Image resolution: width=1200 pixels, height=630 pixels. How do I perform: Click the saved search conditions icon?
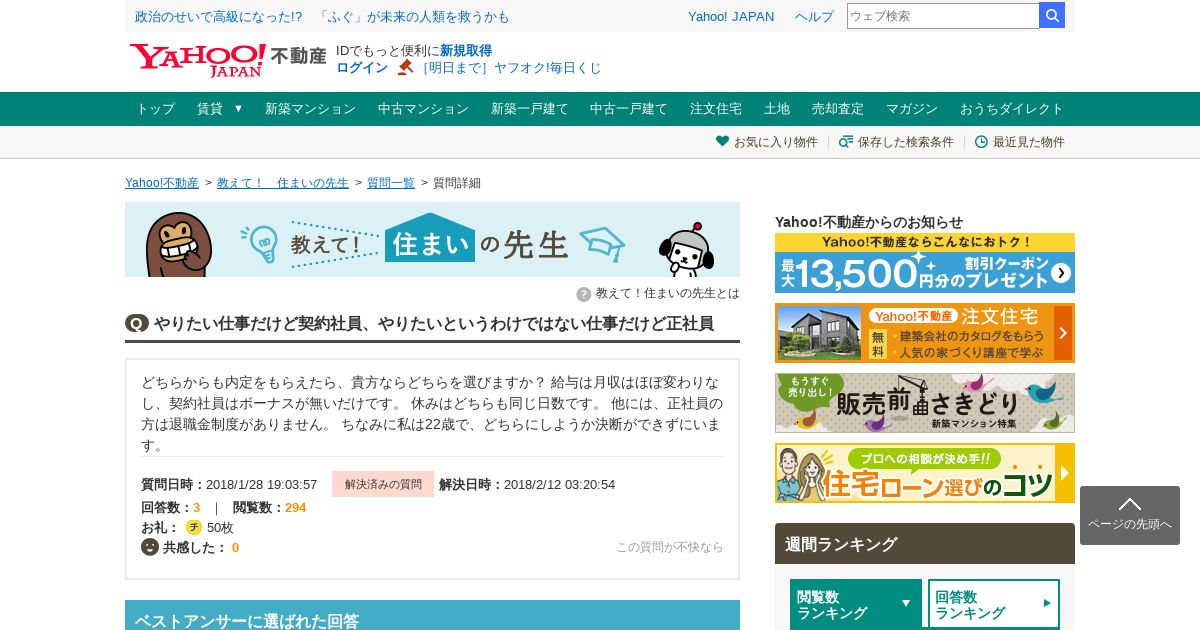[846, 141]
